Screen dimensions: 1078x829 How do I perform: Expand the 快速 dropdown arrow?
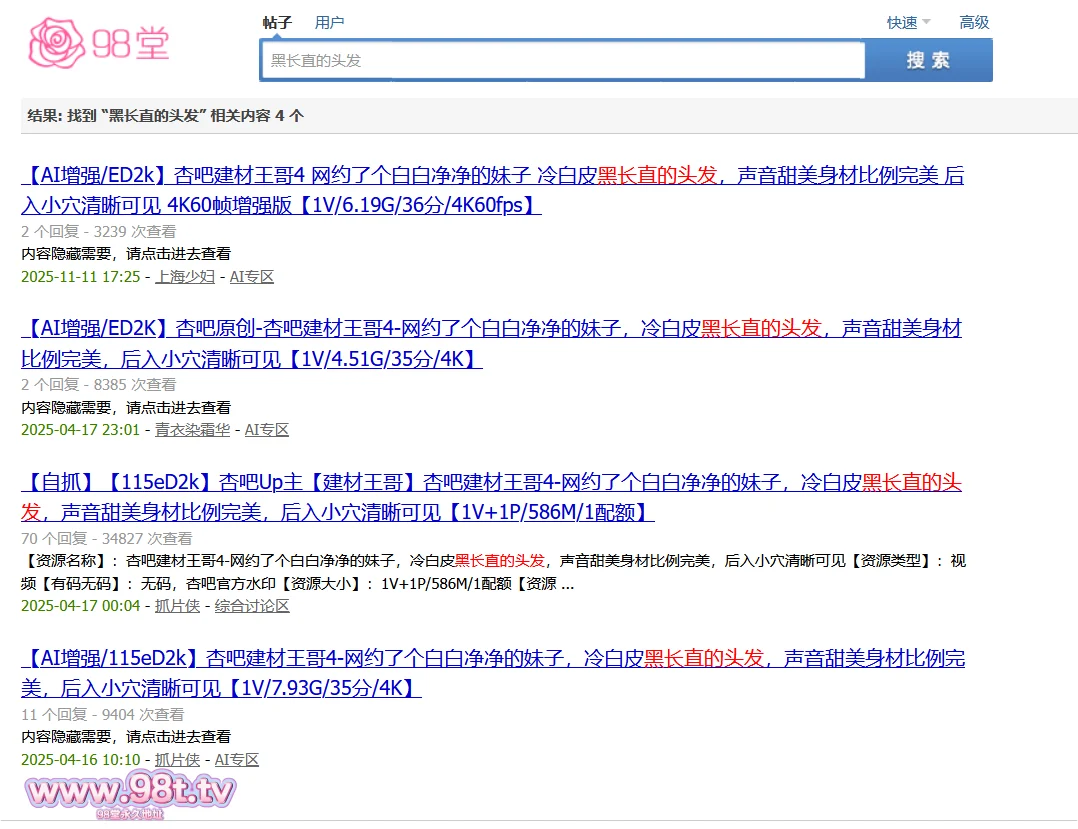925,22
